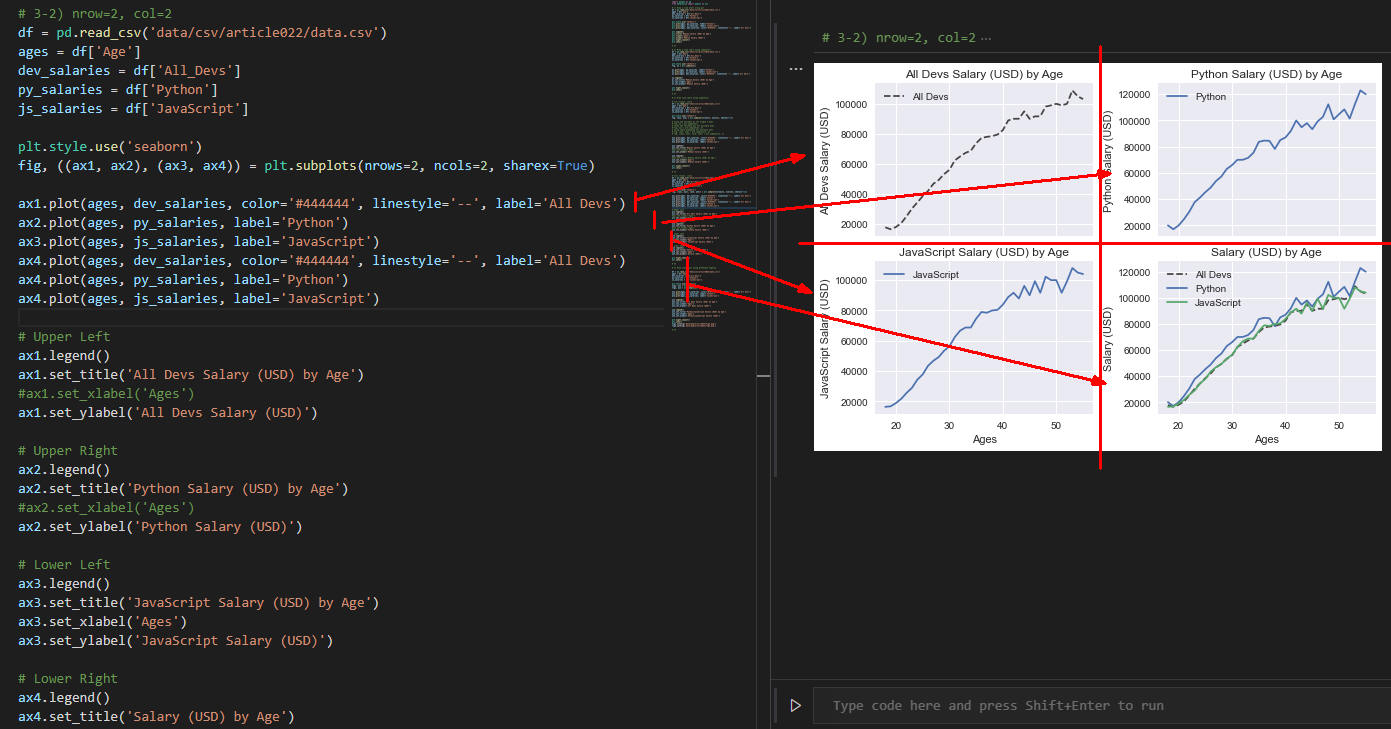1391x729 pixels.
Task: Click ax2.set_title 'Python Salary' line
Action: (183, 488)
